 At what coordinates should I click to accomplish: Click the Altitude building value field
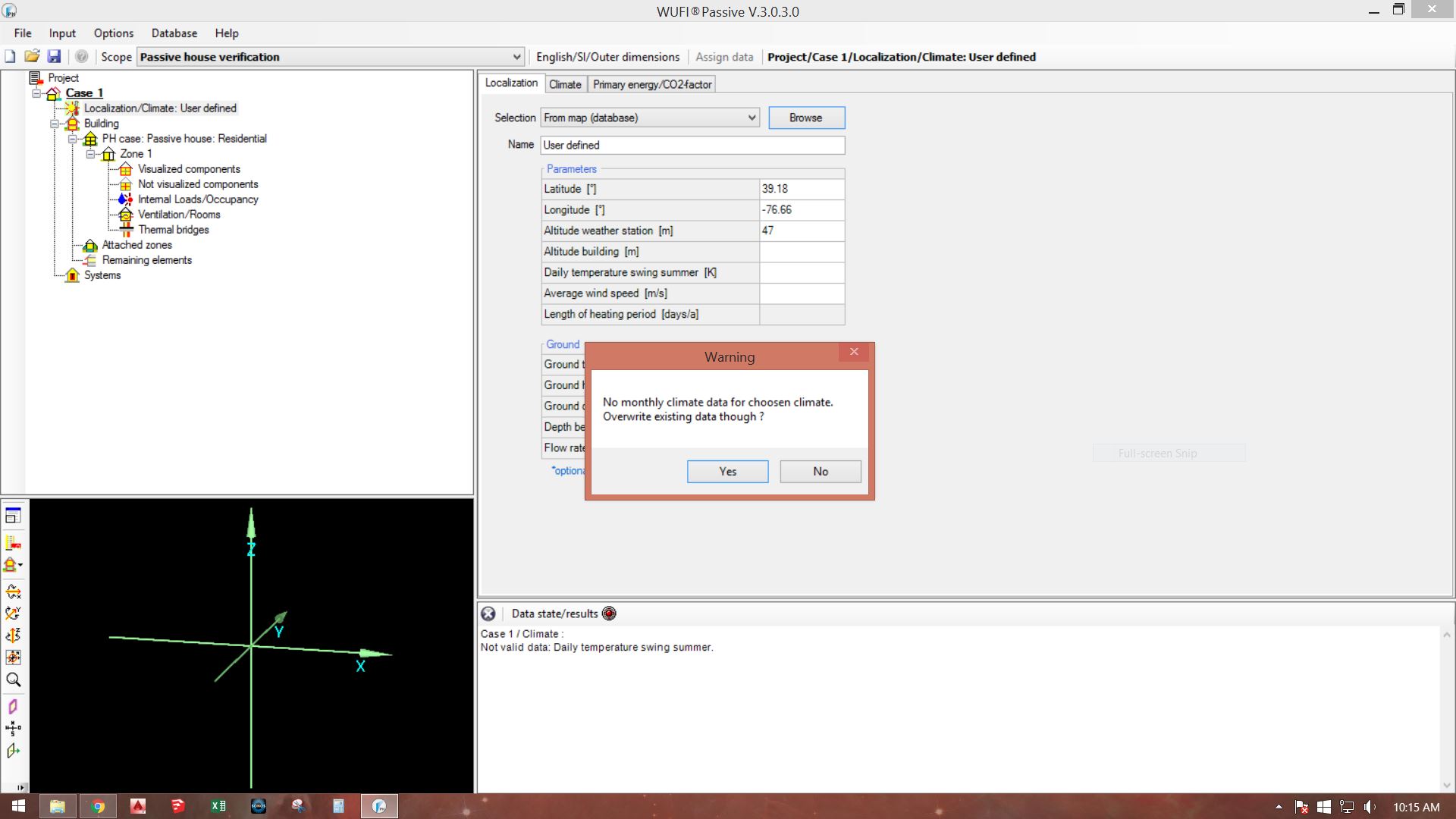click(x=801, y=252)
